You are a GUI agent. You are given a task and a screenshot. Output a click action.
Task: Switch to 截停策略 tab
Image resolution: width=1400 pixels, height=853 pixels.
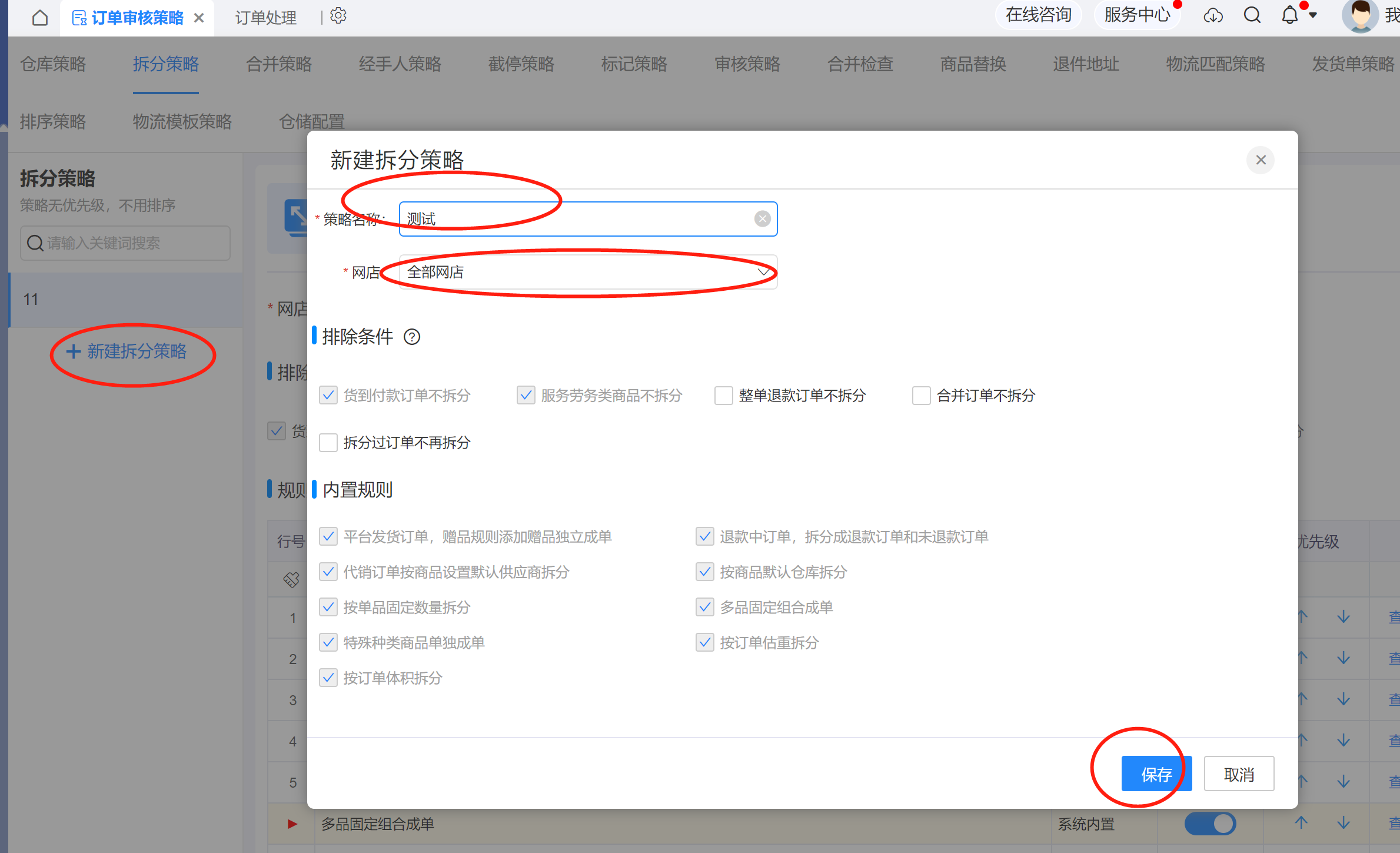coord(521,64)
